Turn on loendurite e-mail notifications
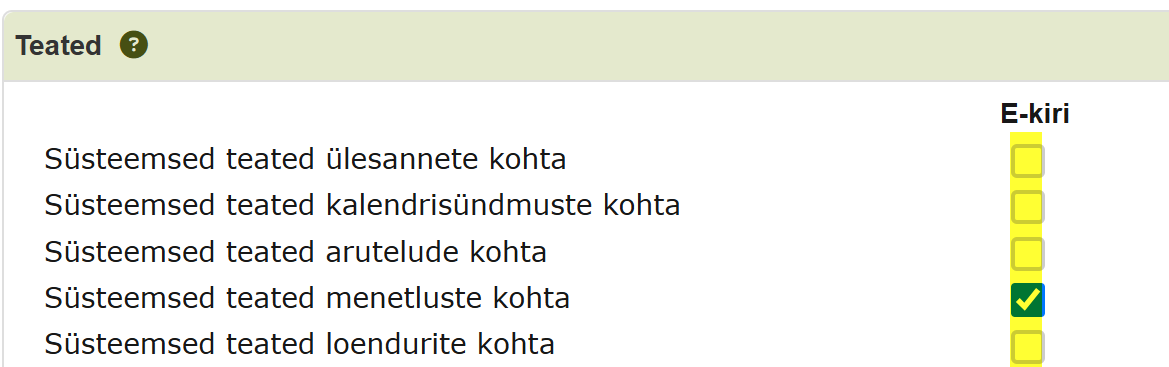 [1027, 347]
